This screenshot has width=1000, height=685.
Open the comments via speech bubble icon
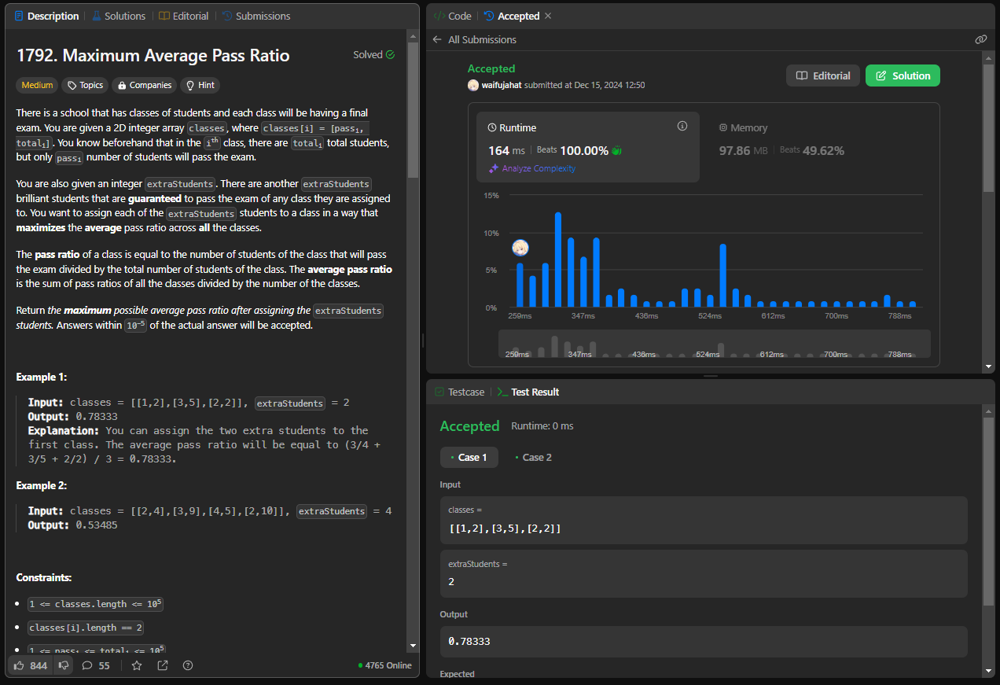tap(88, 666)
